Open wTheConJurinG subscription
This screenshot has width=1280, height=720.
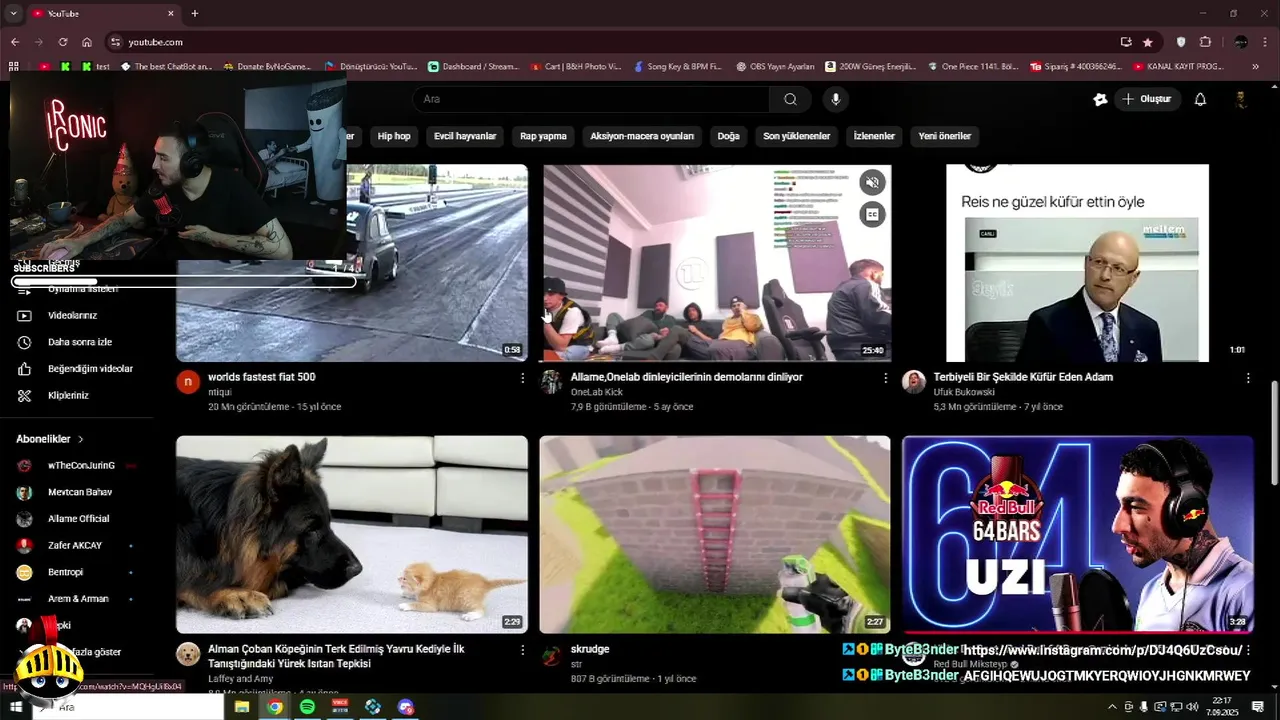click(80, 465)
